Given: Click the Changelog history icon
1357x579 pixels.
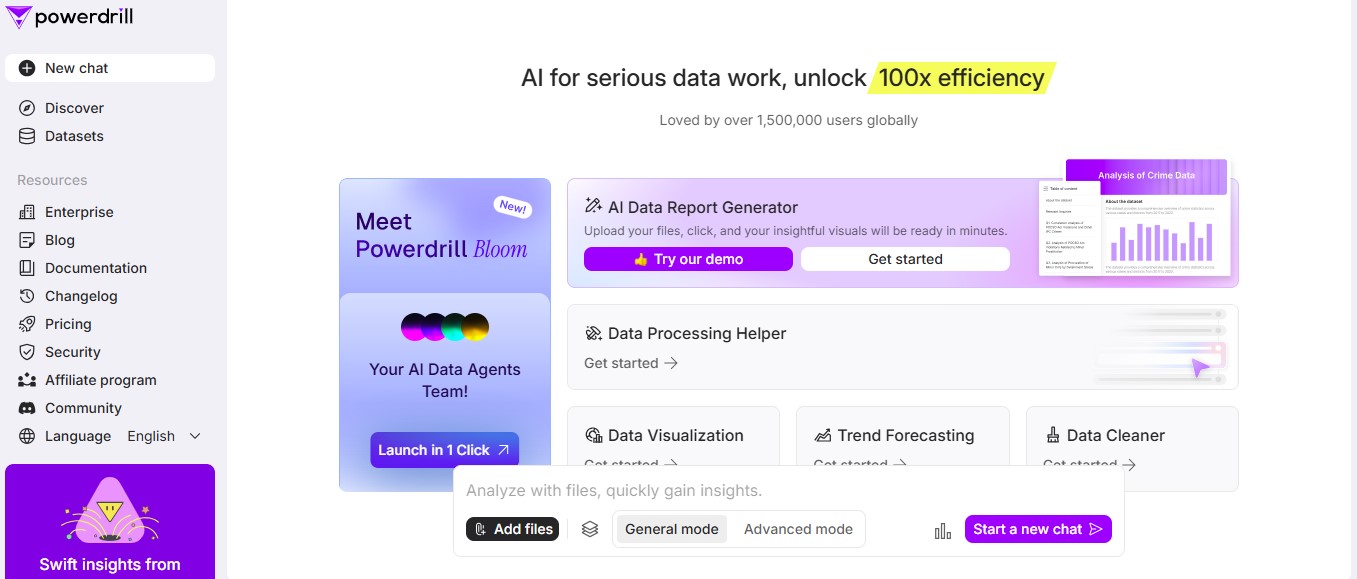Looking at the screenshot, I should coord(27,296).
